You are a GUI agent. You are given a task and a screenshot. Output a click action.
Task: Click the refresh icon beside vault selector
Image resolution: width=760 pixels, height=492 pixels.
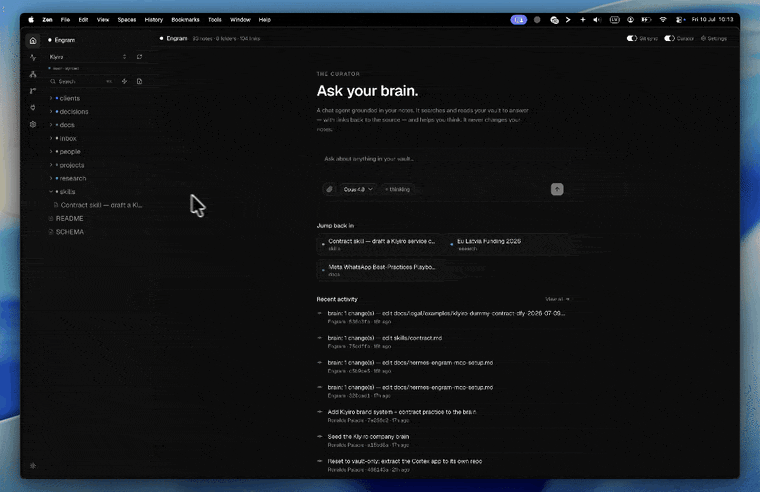pos(140,57)
